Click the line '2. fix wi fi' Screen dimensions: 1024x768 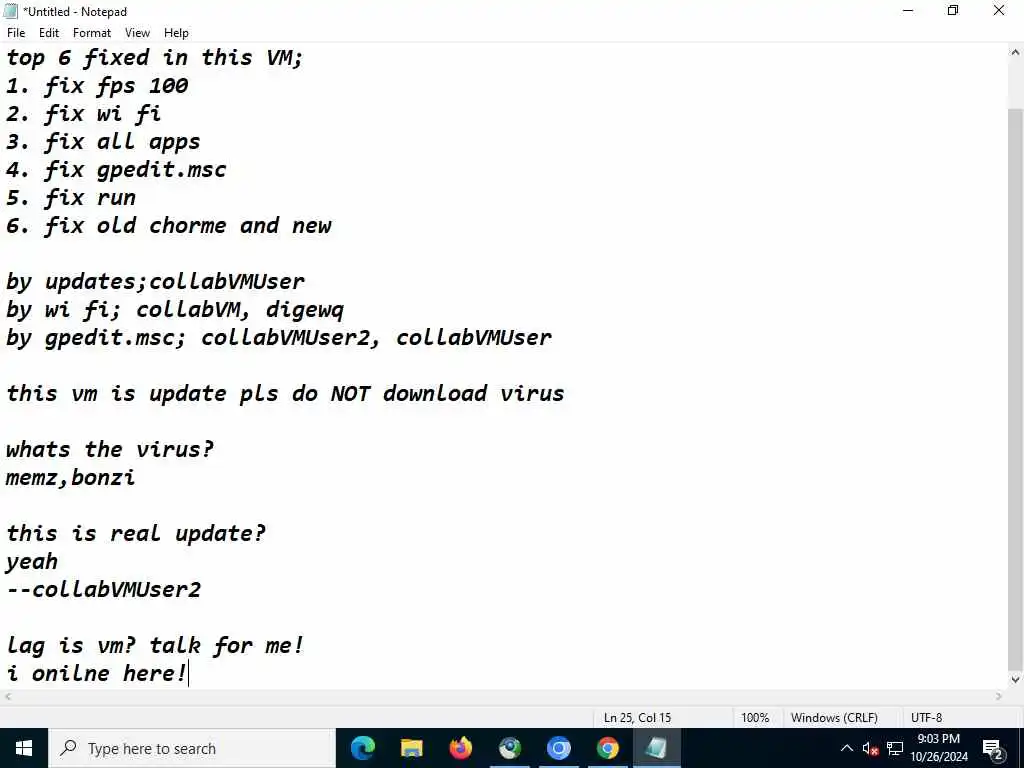84,114
